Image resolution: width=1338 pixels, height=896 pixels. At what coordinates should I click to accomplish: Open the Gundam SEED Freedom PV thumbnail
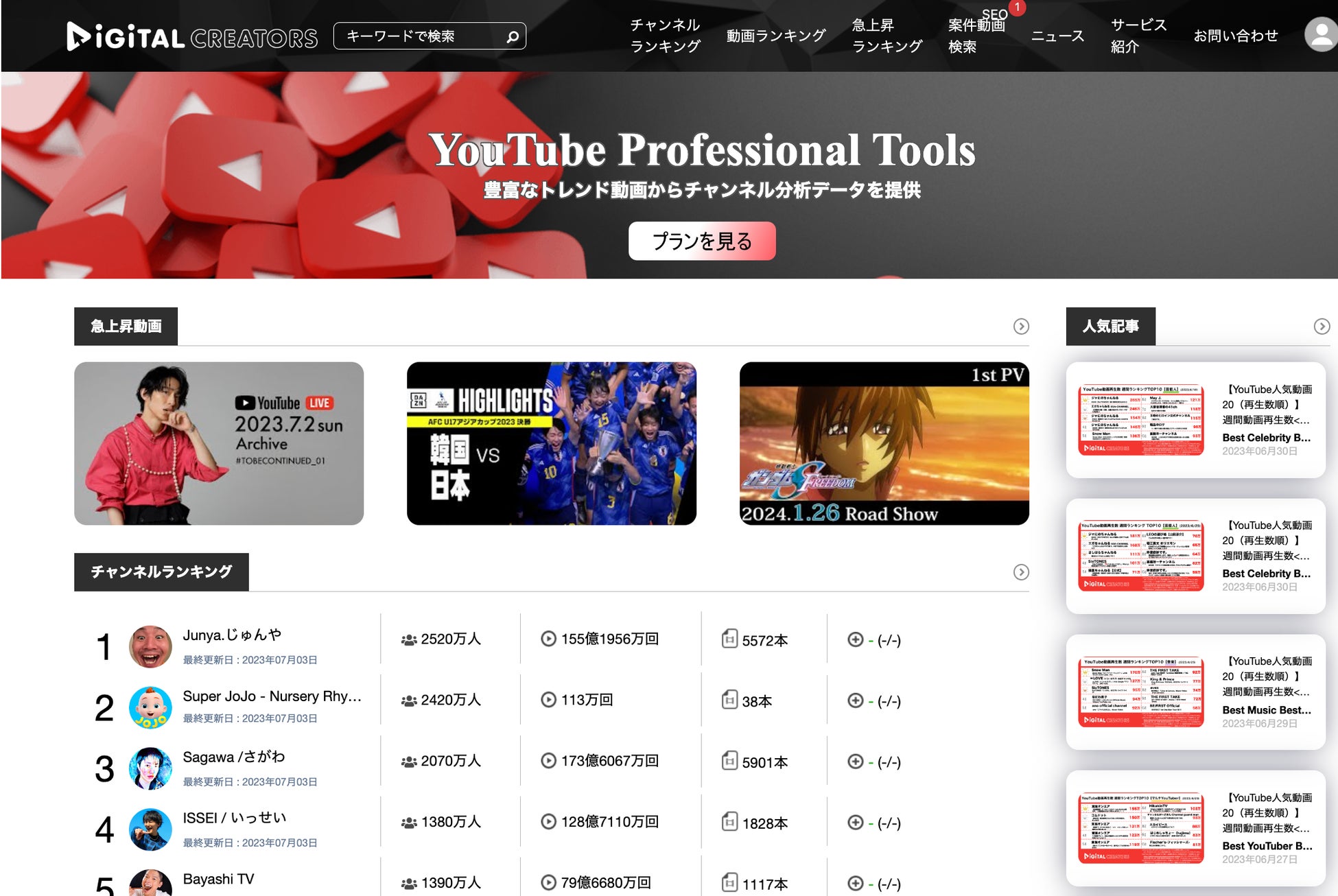pos(884,444)
